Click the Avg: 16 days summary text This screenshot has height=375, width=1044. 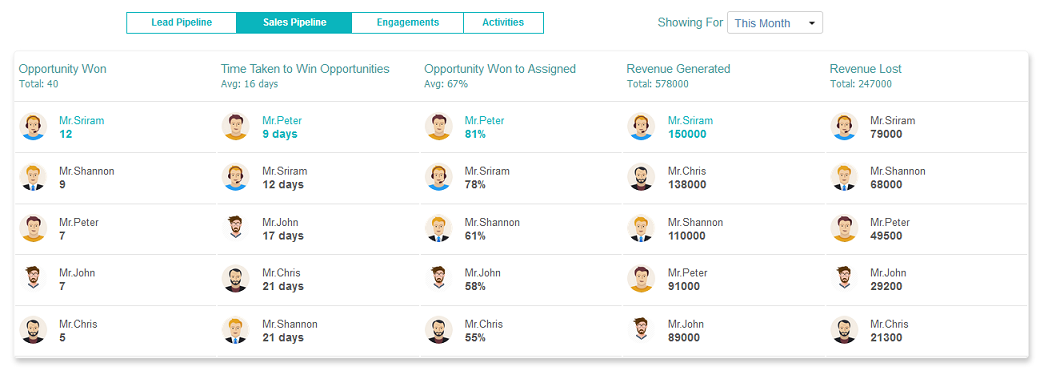[x=249, y=84]
